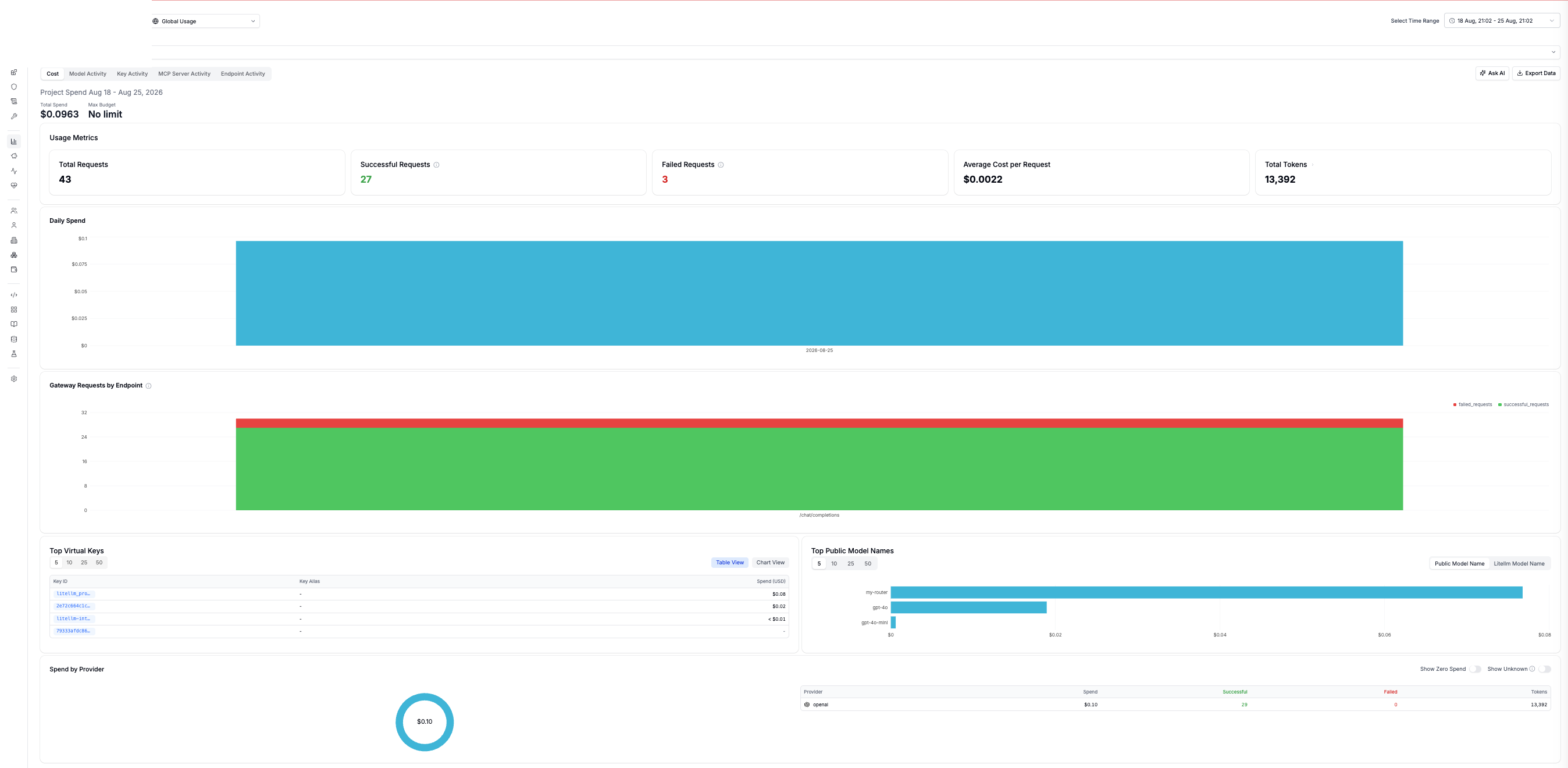Click the code brackets API icon in the sidebar

click(14, 295)
